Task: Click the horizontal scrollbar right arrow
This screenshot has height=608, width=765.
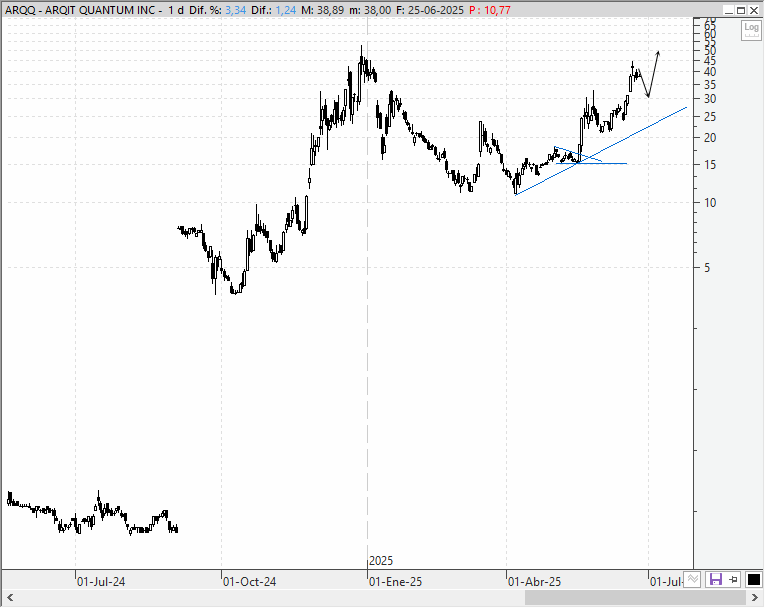Action: [x=754, y=598]
